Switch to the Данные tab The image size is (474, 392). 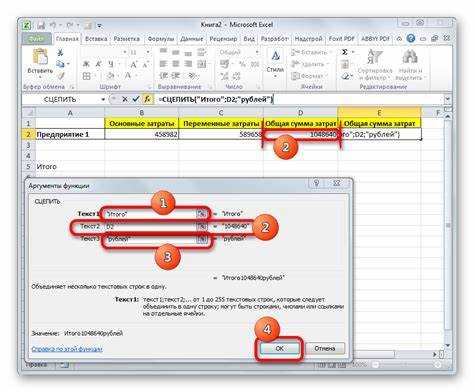tap(192, 39)
